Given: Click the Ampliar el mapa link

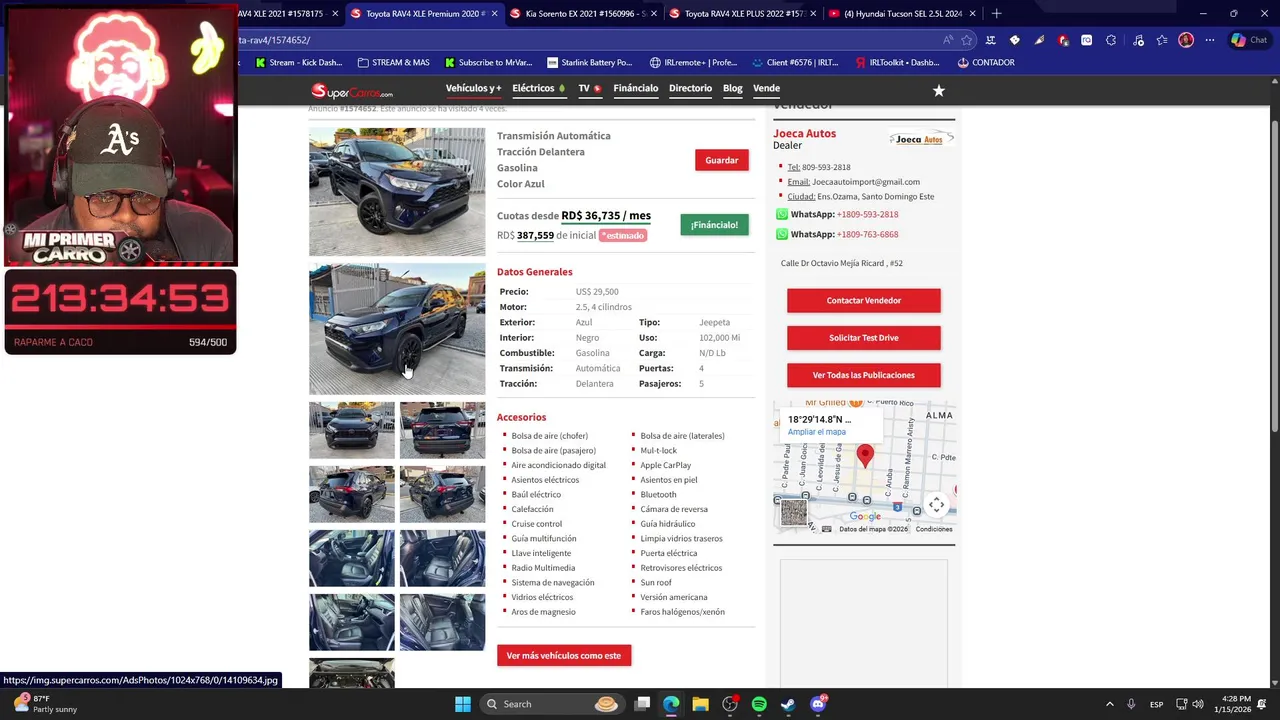Looking at the screenshot, I should (817, 432).
